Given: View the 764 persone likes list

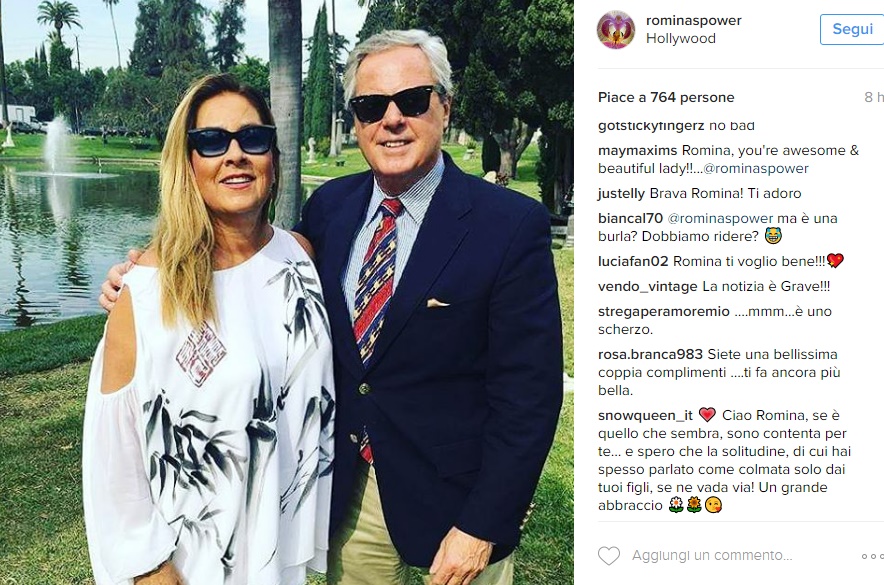Looking at the screenshot, I should click(692, 98).
